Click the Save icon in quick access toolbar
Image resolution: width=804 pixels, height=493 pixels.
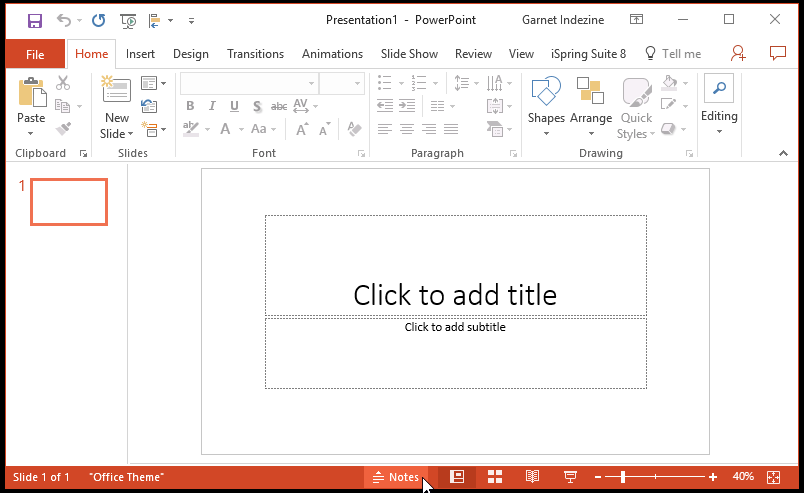tap(34, 21)
